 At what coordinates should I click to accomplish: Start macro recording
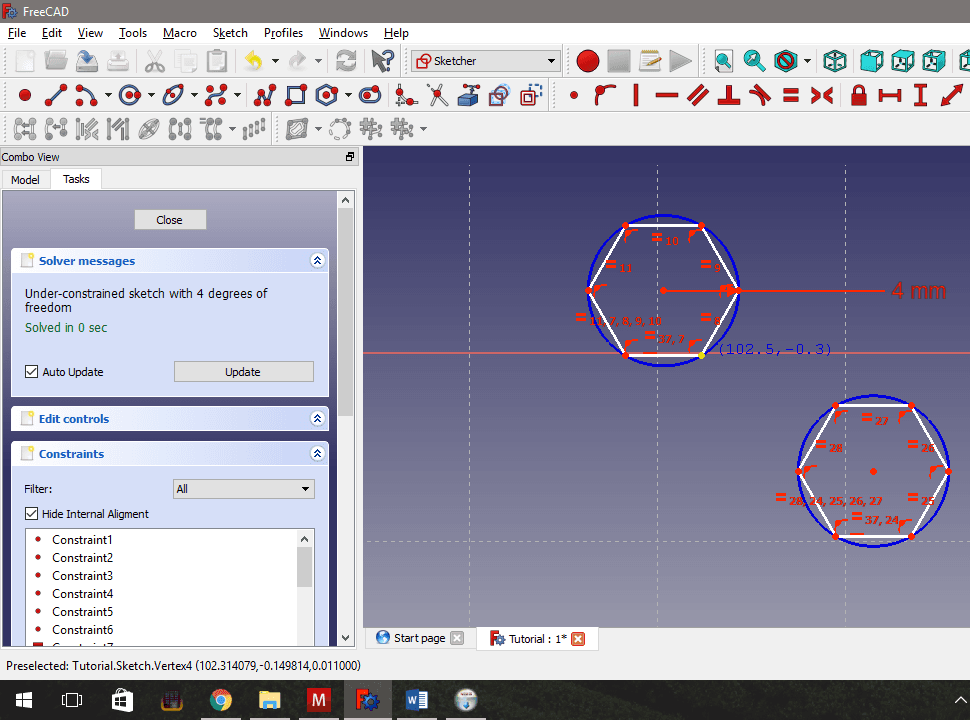click(x=587, y=60)
